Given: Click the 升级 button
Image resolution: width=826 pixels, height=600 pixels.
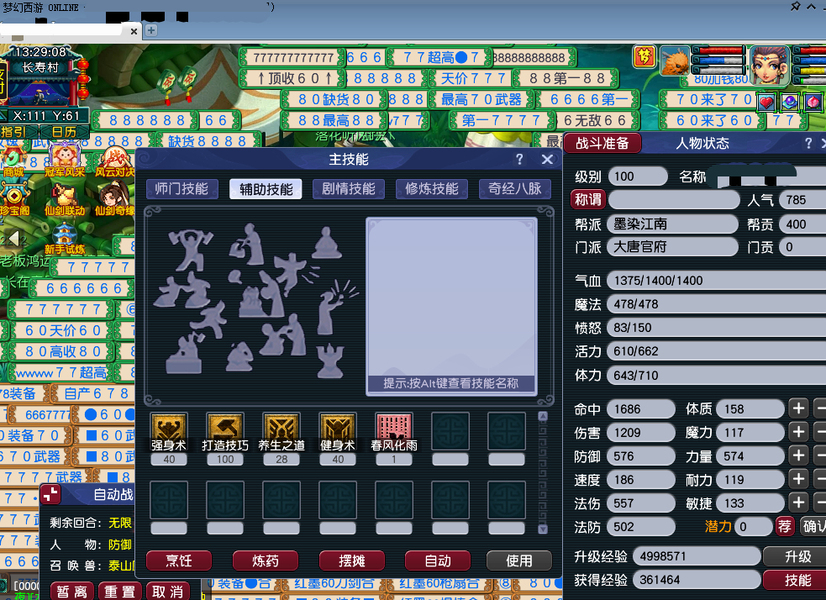Looking at the screenshot, I should [796, 556].
